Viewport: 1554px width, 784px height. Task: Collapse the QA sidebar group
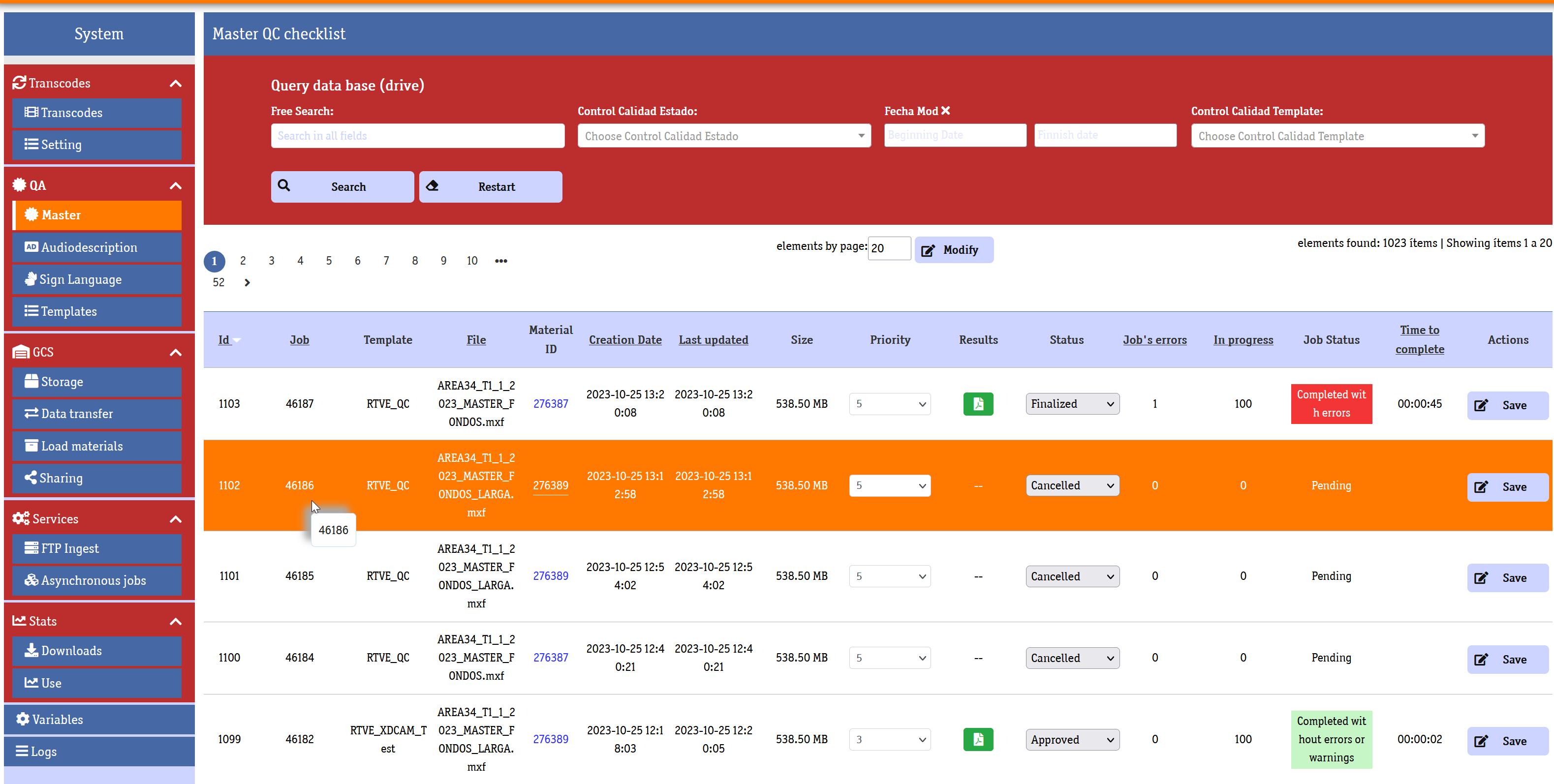click(x=176, y=186)
